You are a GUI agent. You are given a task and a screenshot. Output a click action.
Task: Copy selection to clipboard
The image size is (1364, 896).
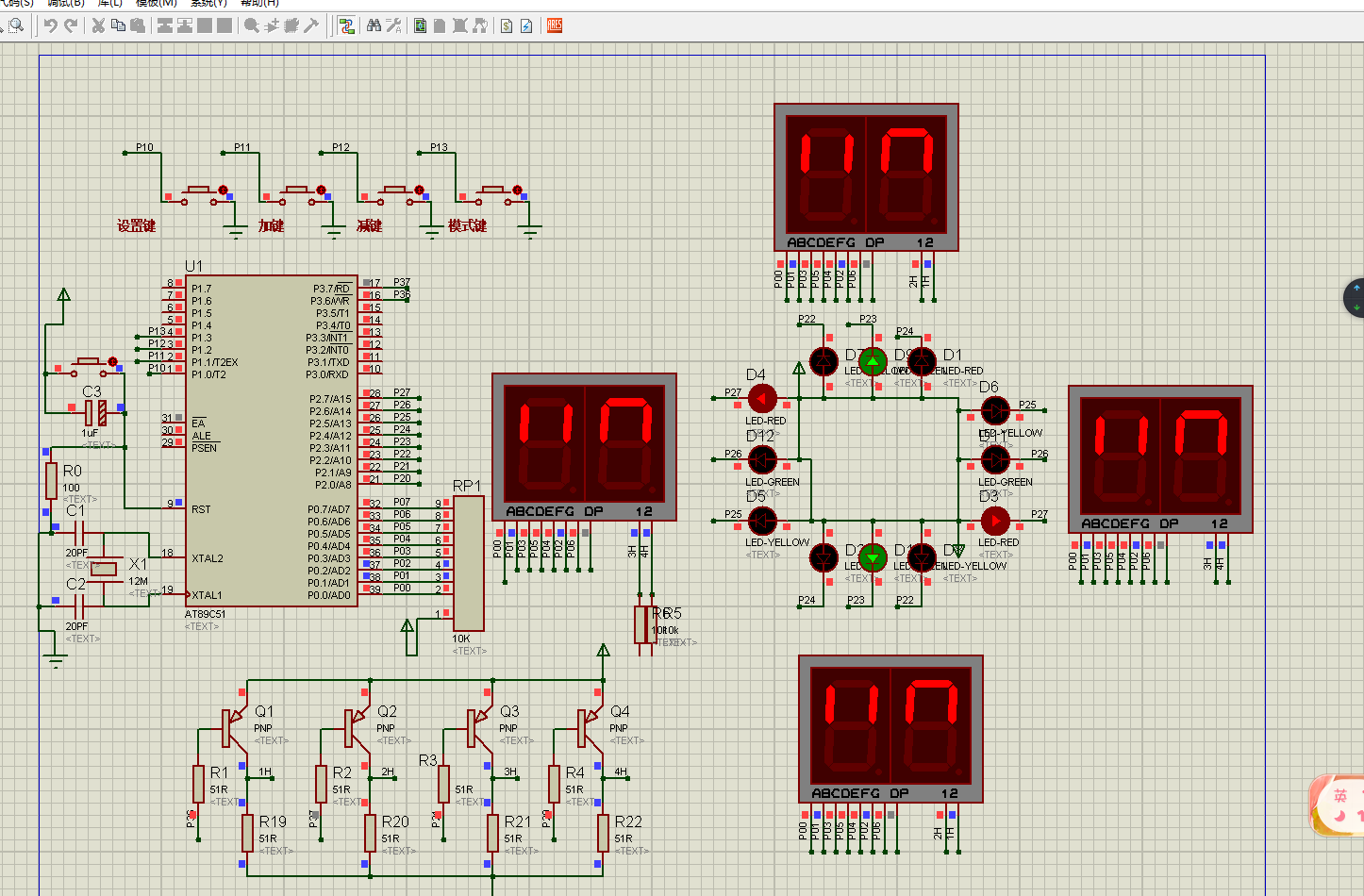(118, 25)
